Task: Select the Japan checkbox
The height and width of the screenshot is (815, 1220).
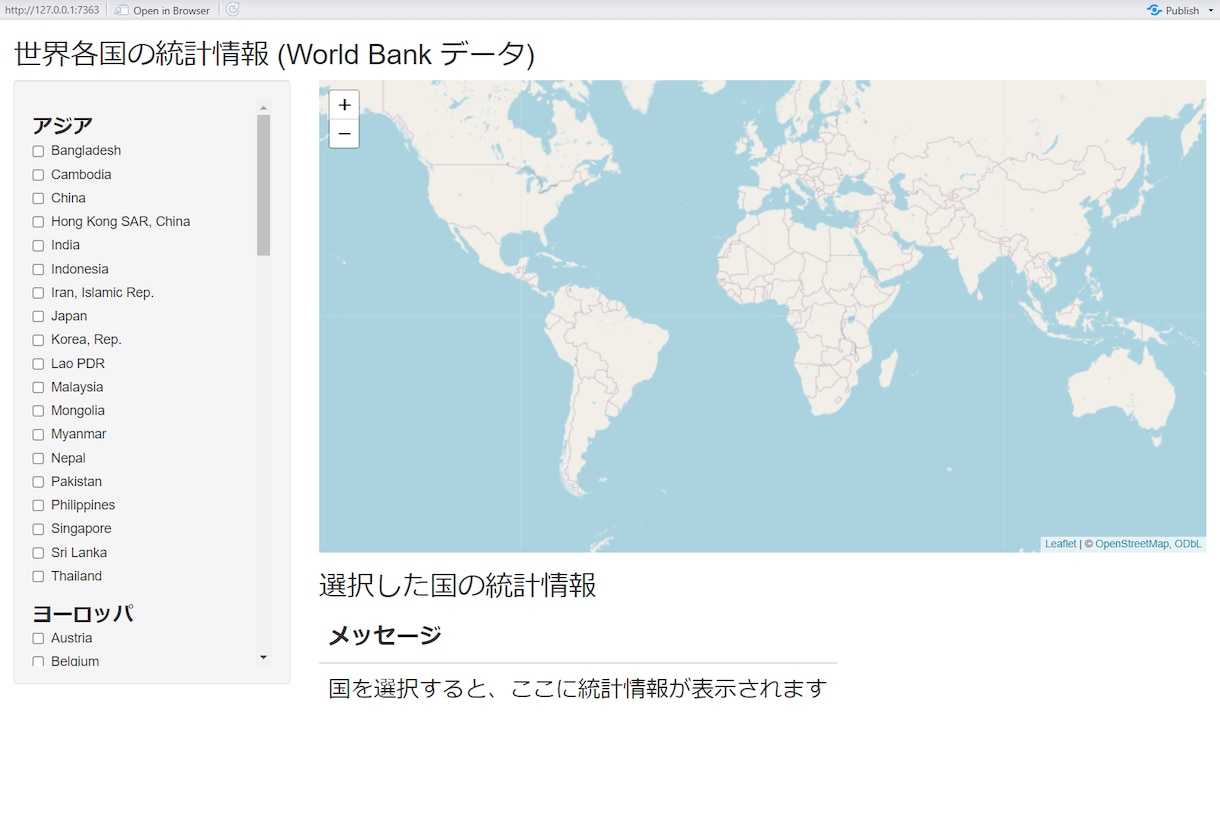Action: click(38, 316)
